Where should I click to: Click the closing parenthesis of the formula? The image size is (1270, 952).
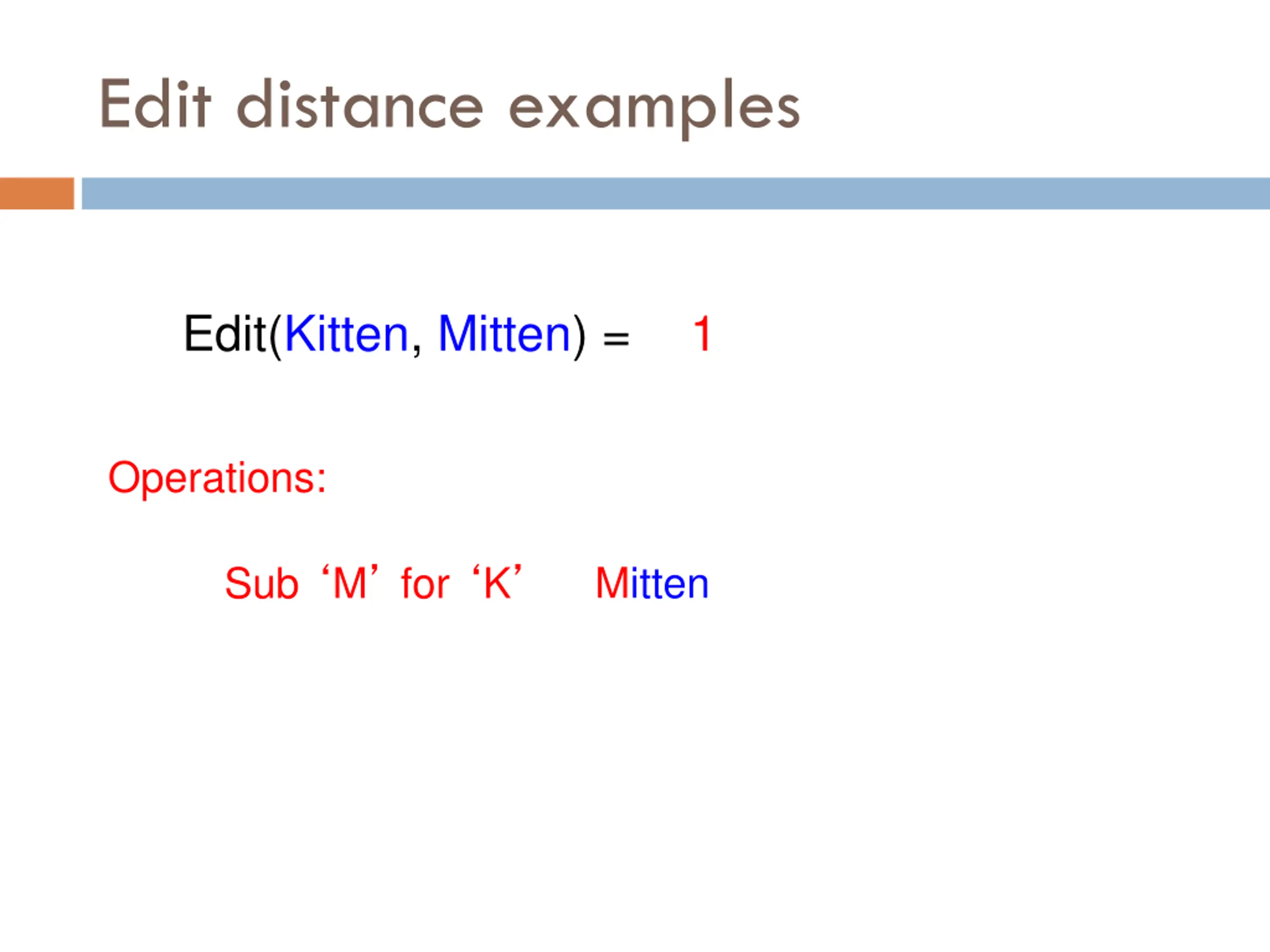[580, 336]
